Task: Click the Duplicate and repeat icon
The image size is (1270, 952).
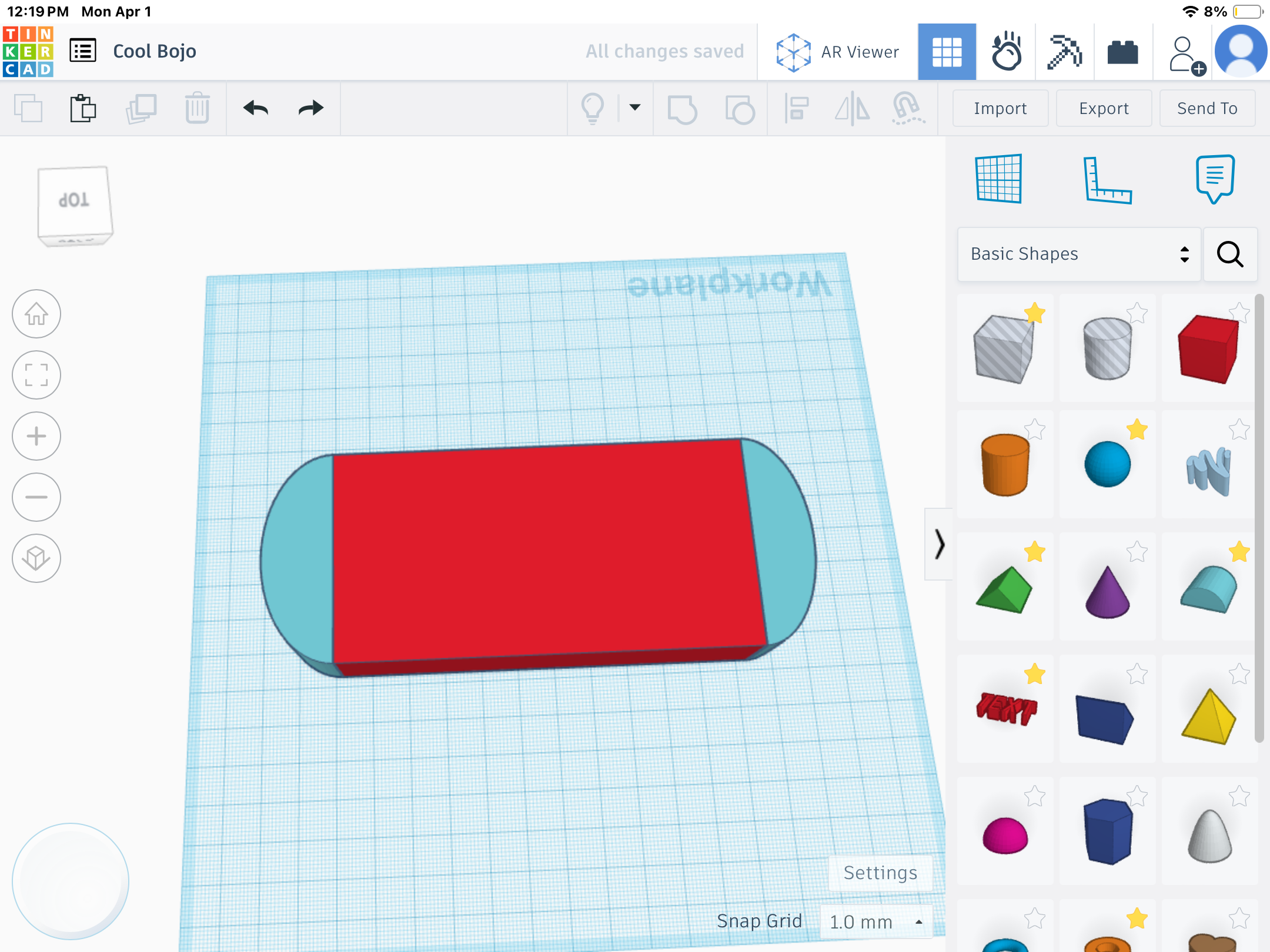Action: [141, 108]
